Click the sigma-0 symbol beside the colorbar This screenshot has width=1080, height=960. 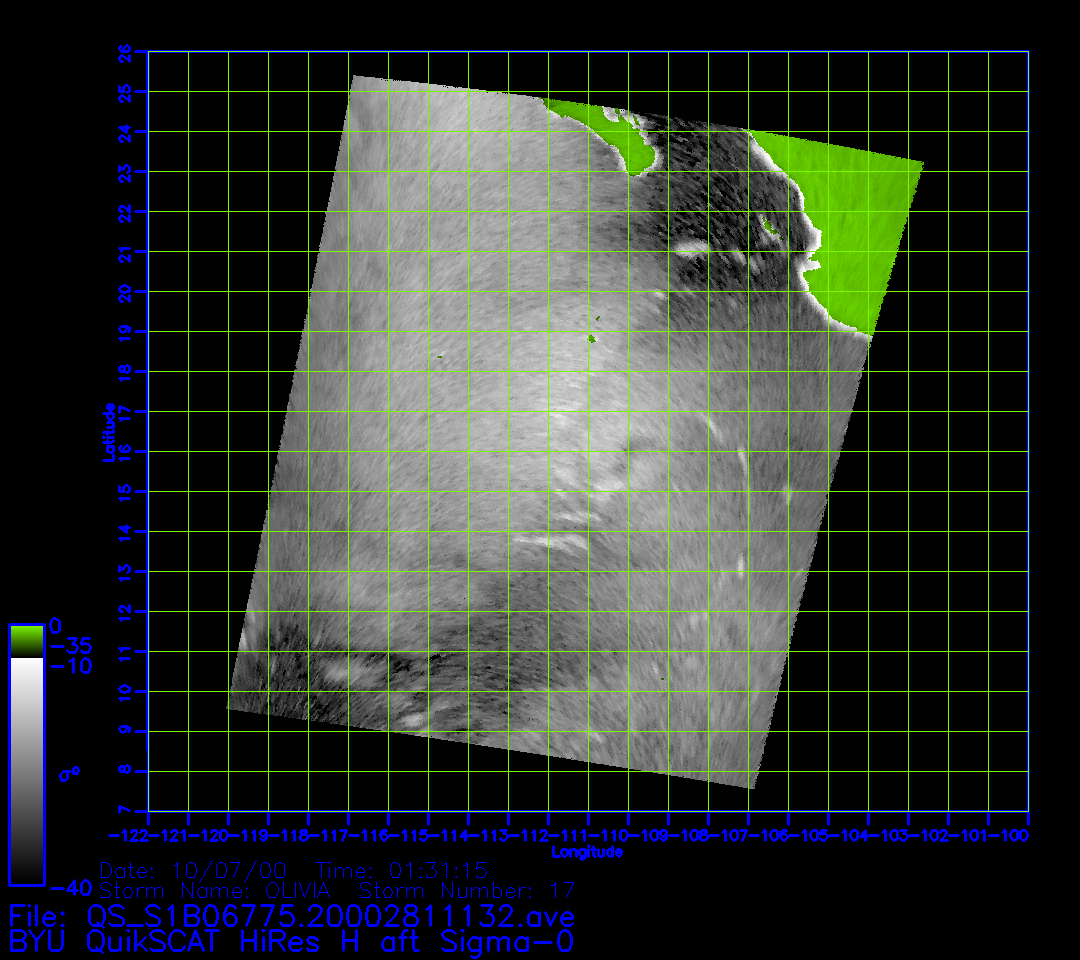click(x=68, y=773)
